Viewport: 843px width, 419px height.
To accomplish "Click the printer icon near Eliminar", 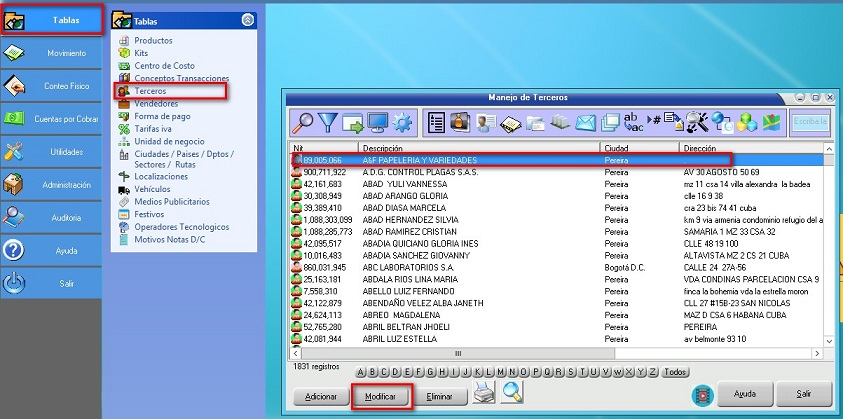I will tap(484, 394).
